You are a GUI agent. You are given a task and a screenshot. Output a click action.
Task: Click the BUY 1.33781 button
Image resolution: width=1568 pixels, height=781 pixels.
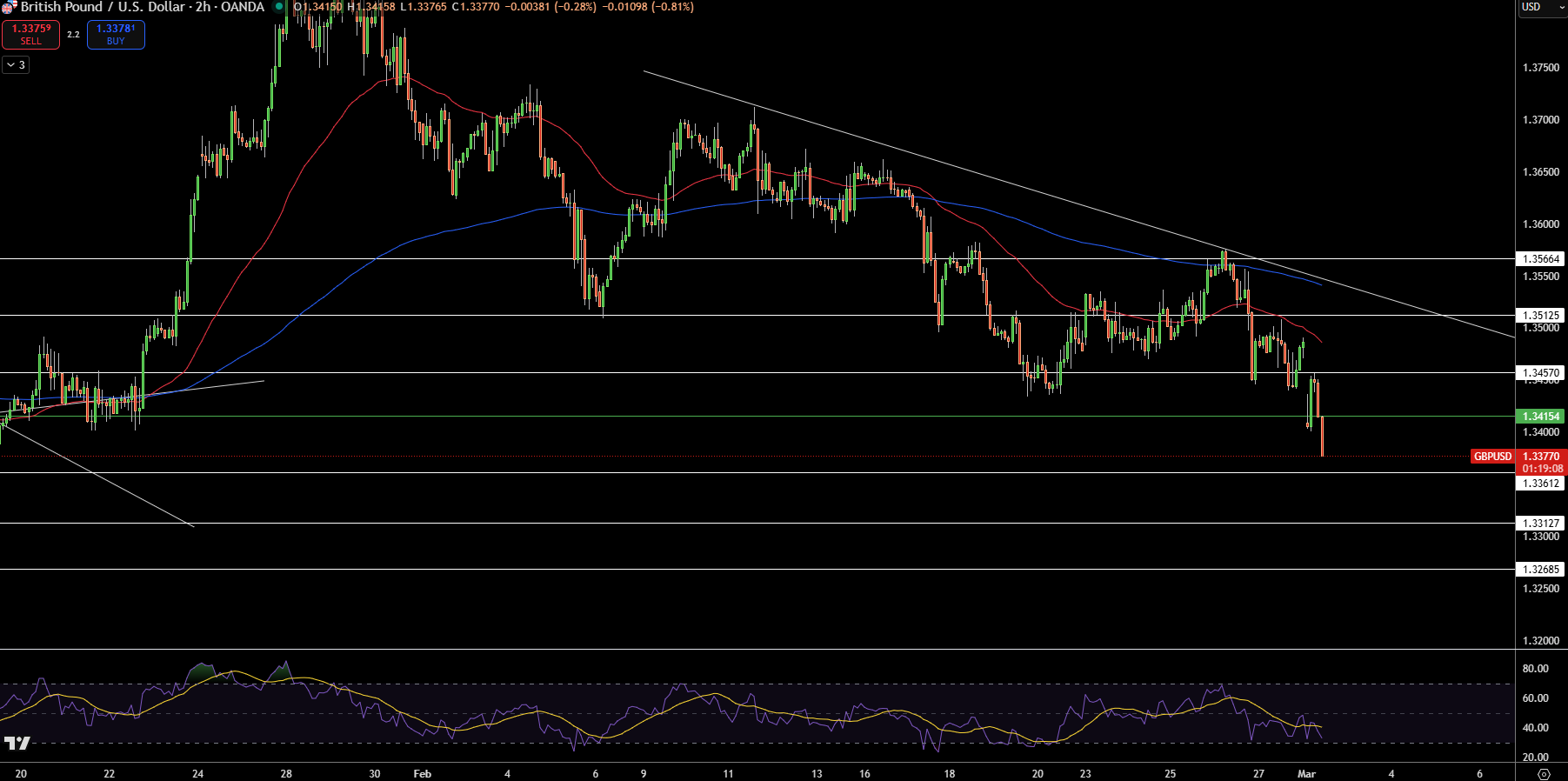pos(116,35)
